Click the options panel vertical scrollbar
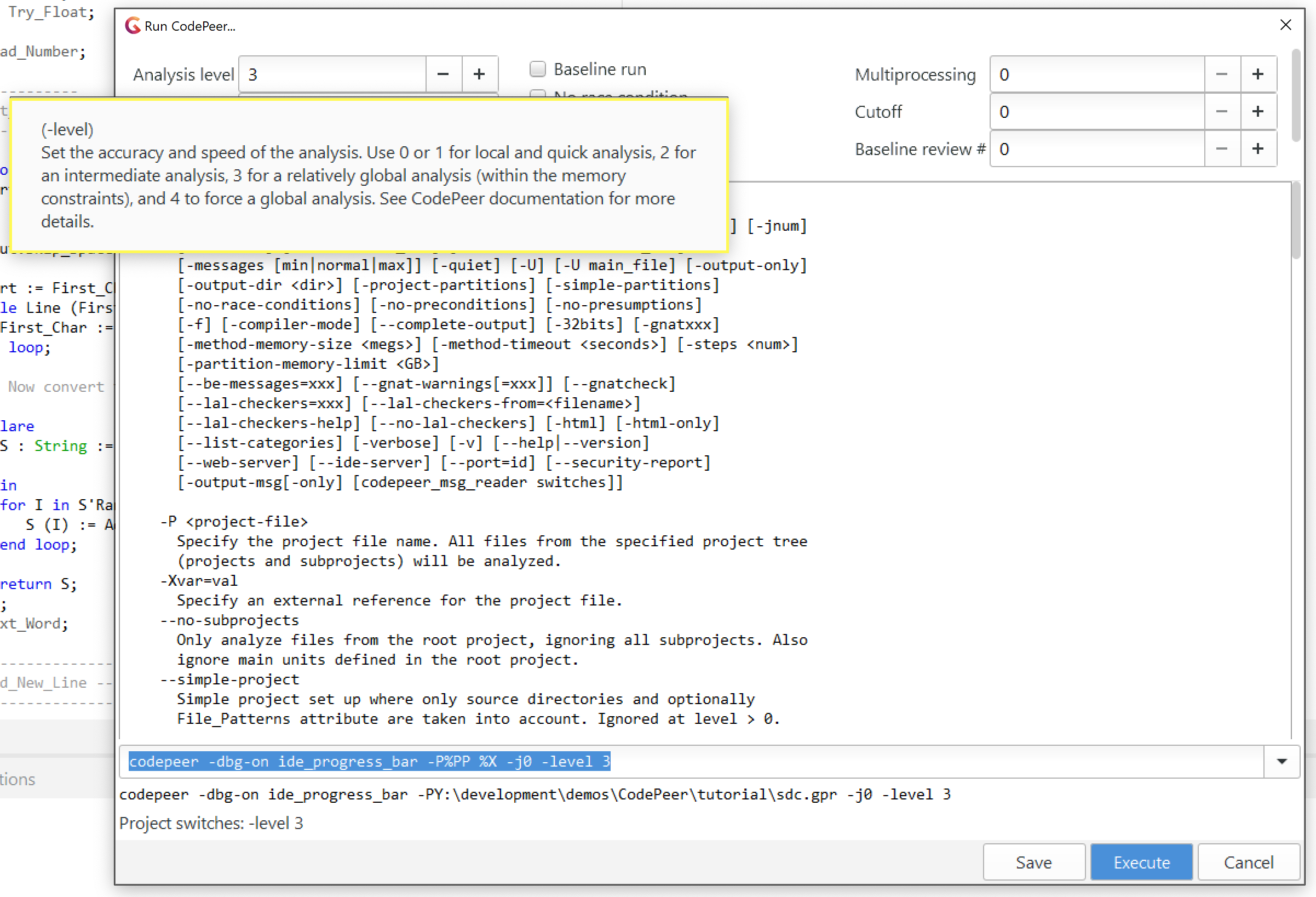Viewport: 1316px width, 897px height. [1296, 95]
